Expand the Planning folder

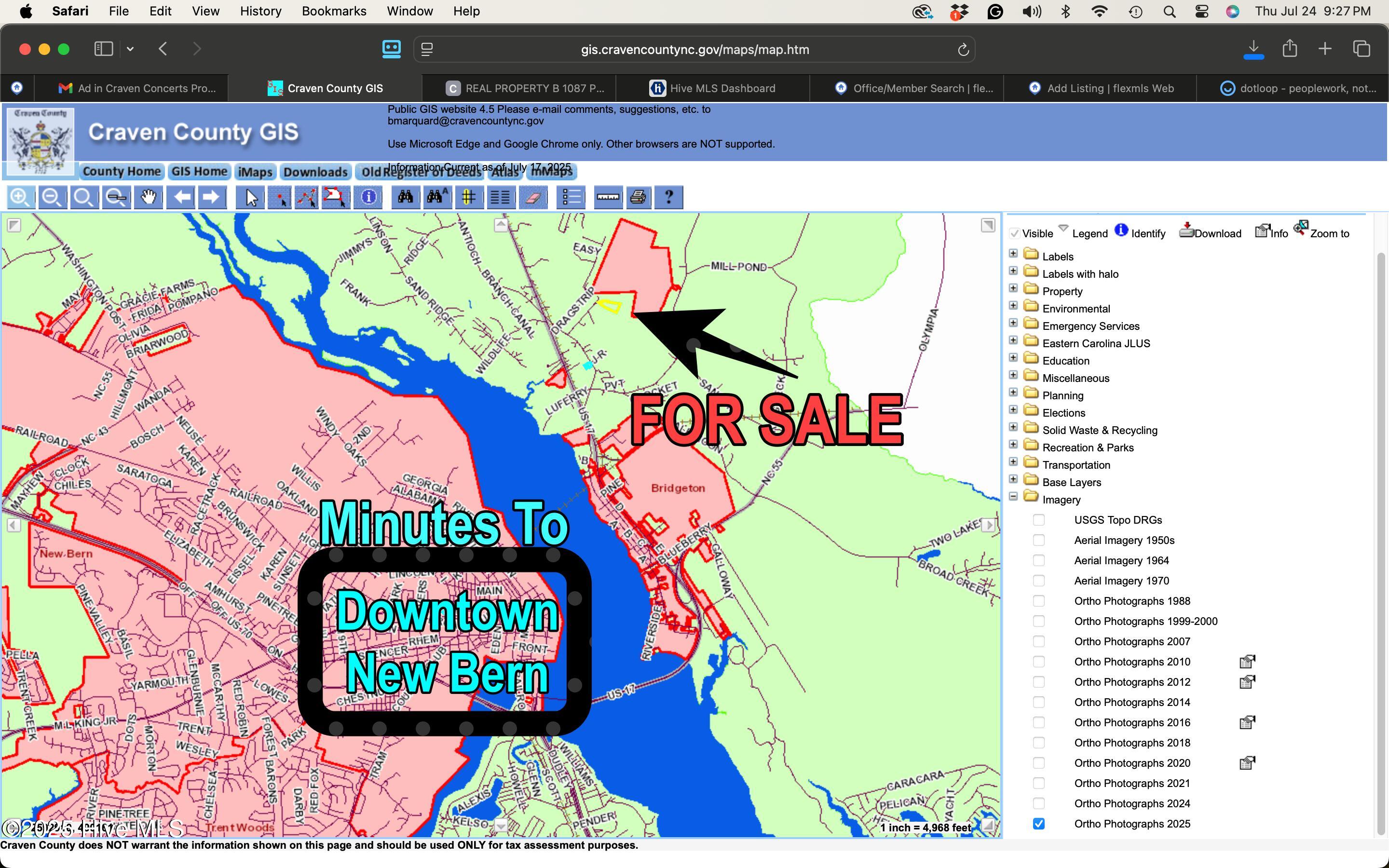1013,392
